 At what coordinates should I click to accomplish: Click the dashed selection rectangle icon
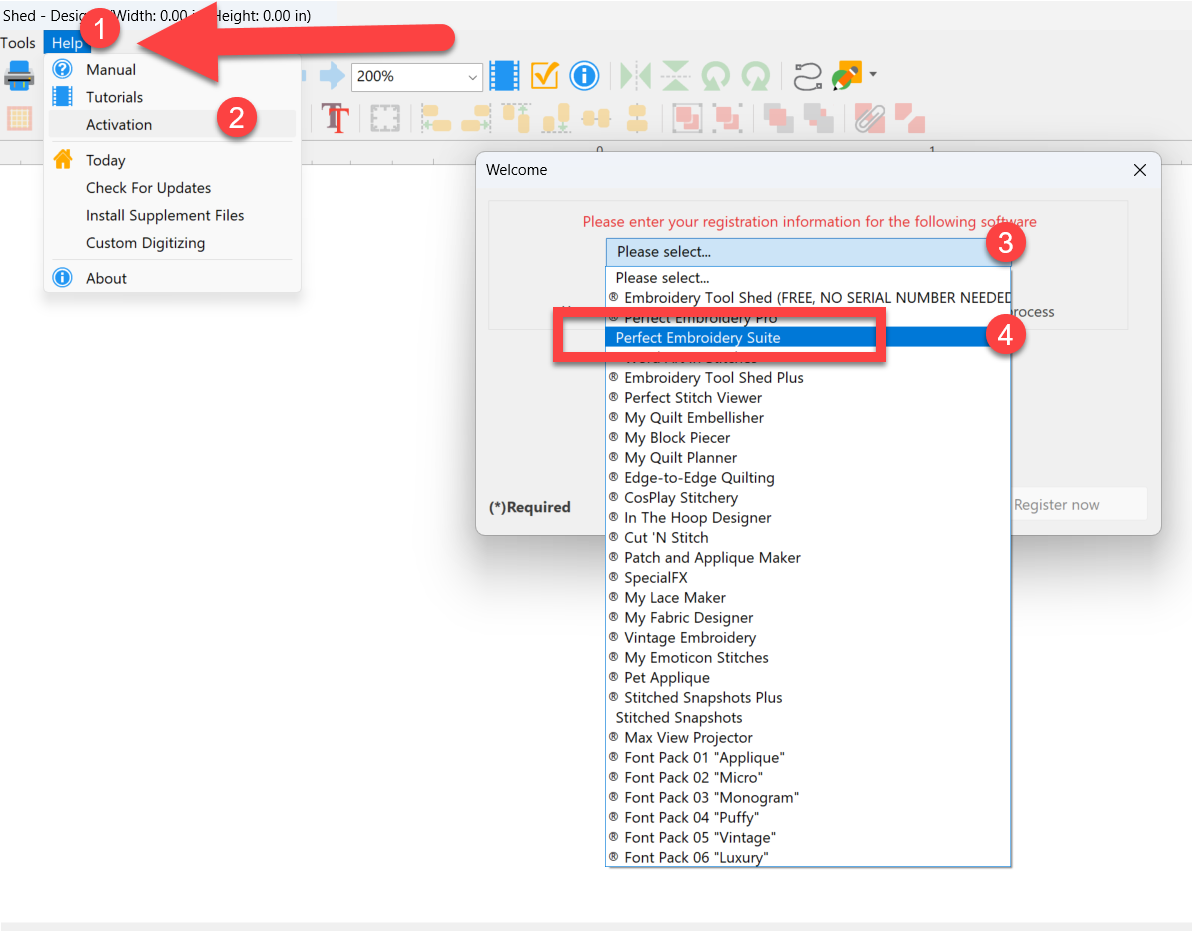tap(385, 119)
